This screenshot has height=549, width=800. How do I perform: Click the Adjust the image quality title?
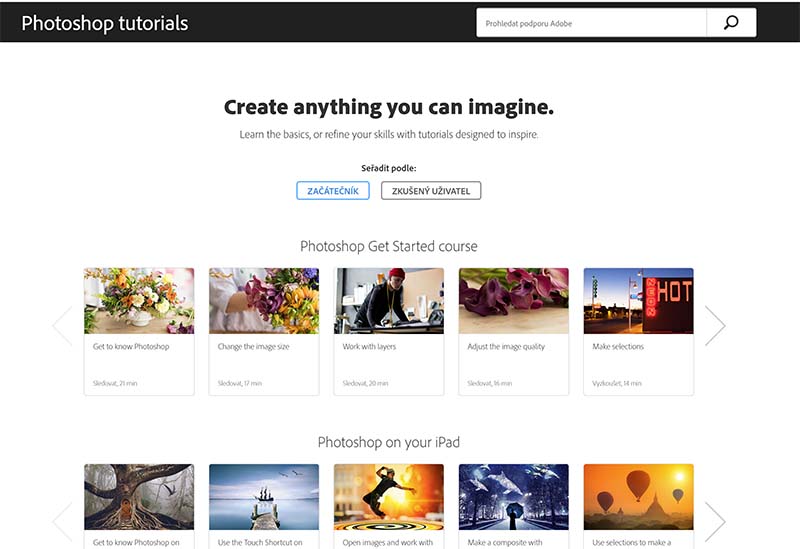pos(506,346)
